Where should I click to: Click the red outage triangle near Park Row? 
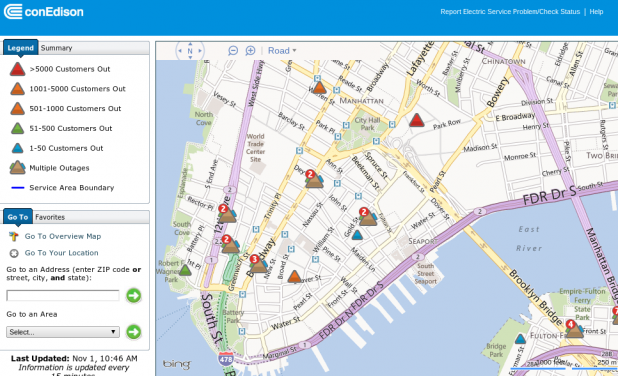coord(416,120)
